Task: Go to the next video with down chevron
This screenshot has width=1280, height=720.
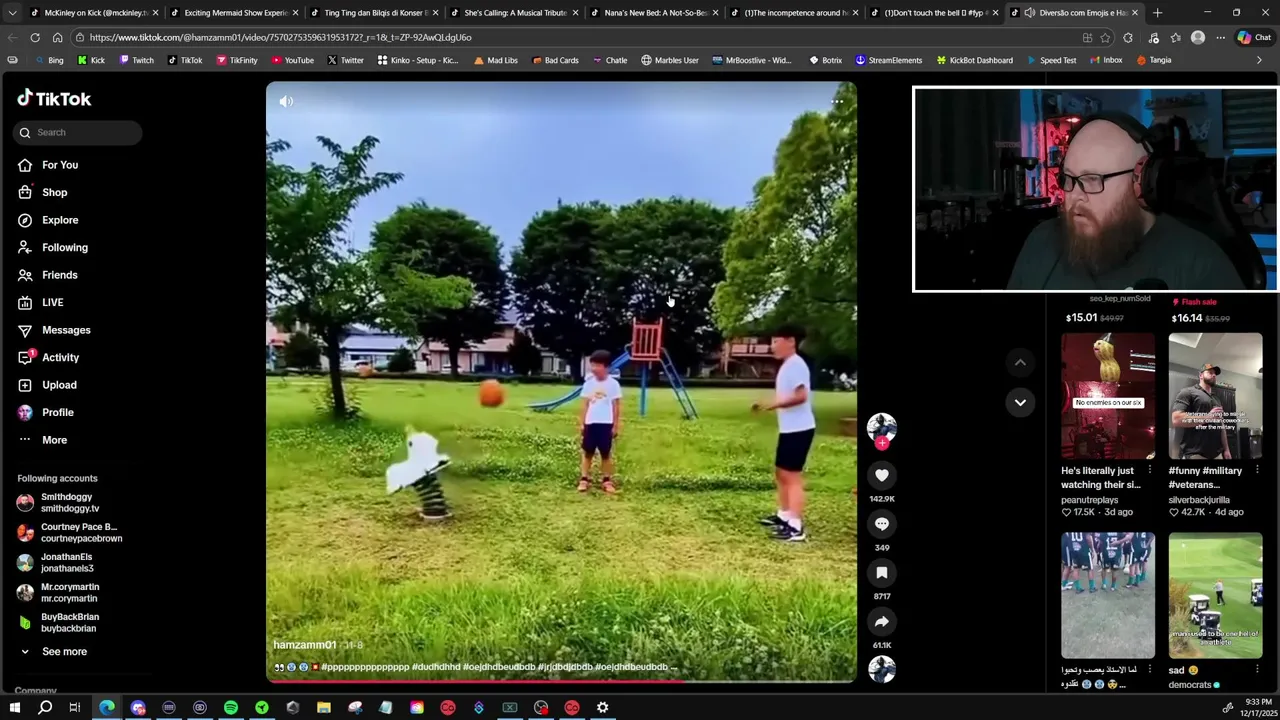Action: [x=1020, y=402]
